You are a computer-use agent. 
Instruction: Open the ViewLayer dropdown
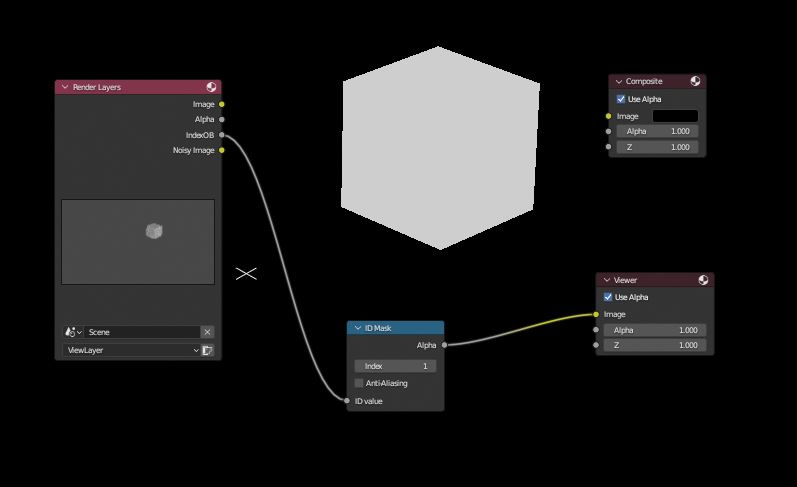pos(131,350)
